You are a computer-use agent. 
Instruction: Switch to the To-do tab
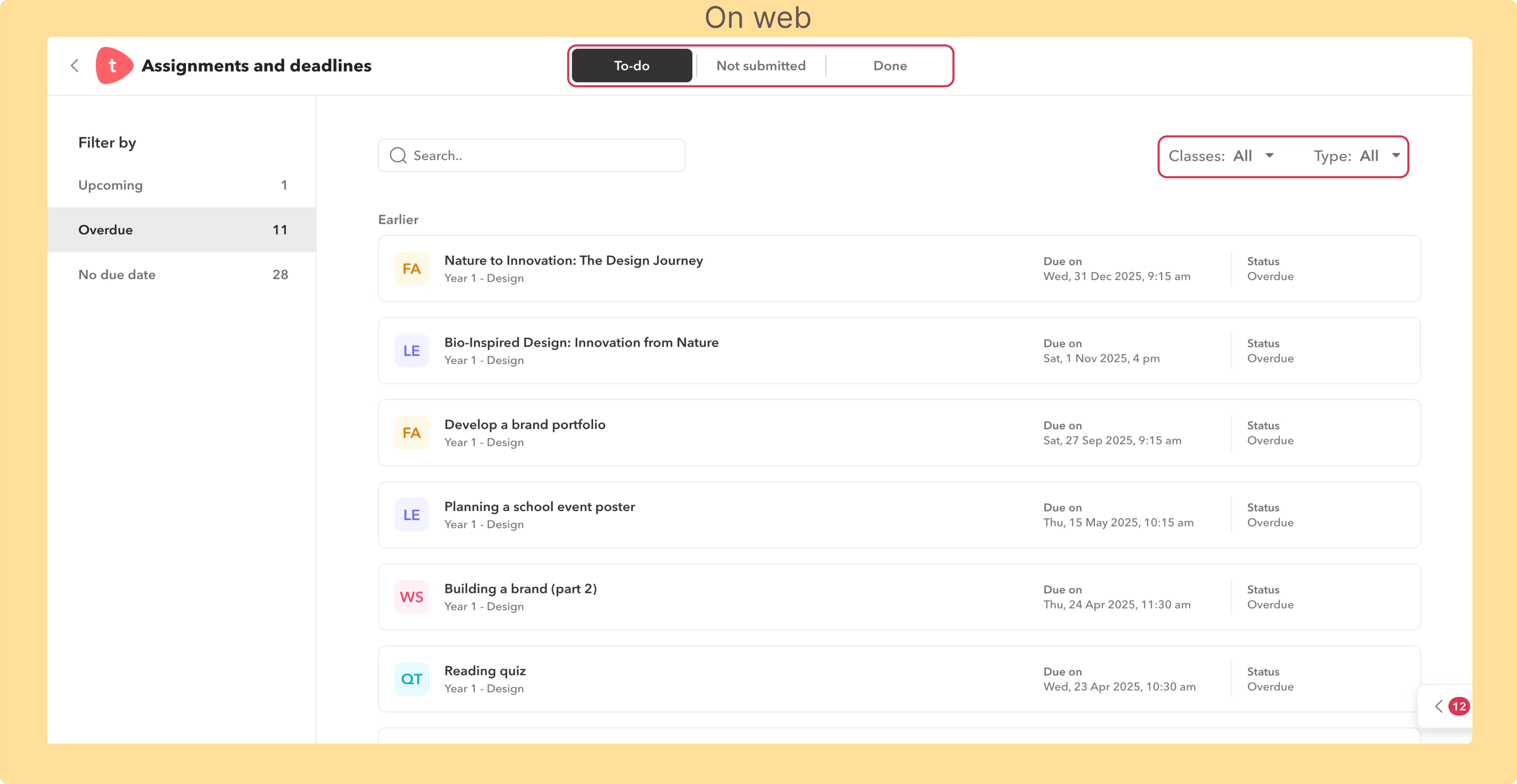click(632, 65)
